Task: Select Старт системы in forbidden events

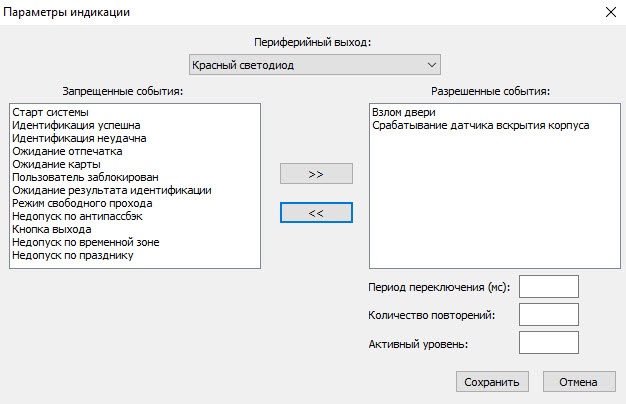Action: tap(50, 112)
